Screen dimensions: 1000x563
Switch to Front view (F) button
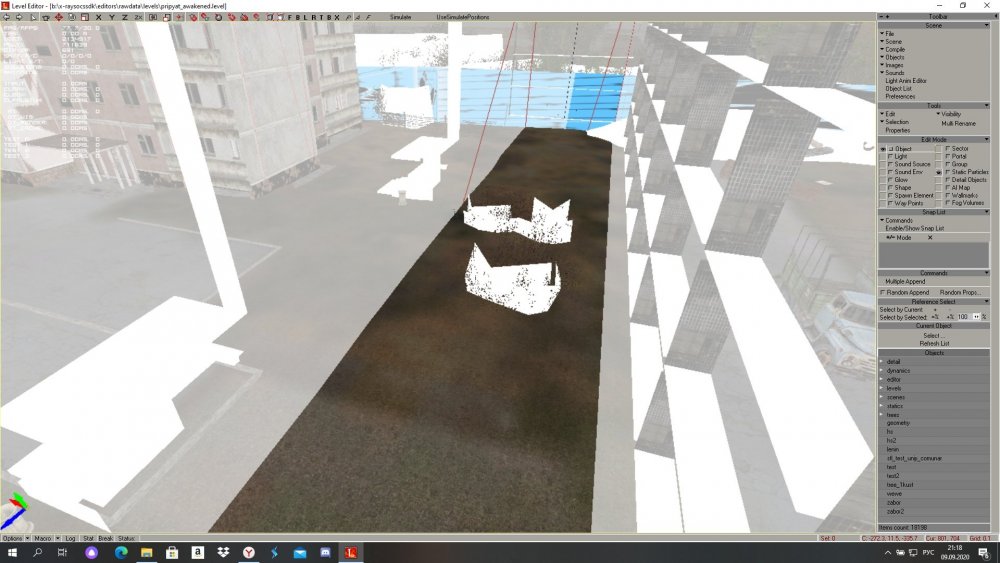290,17
